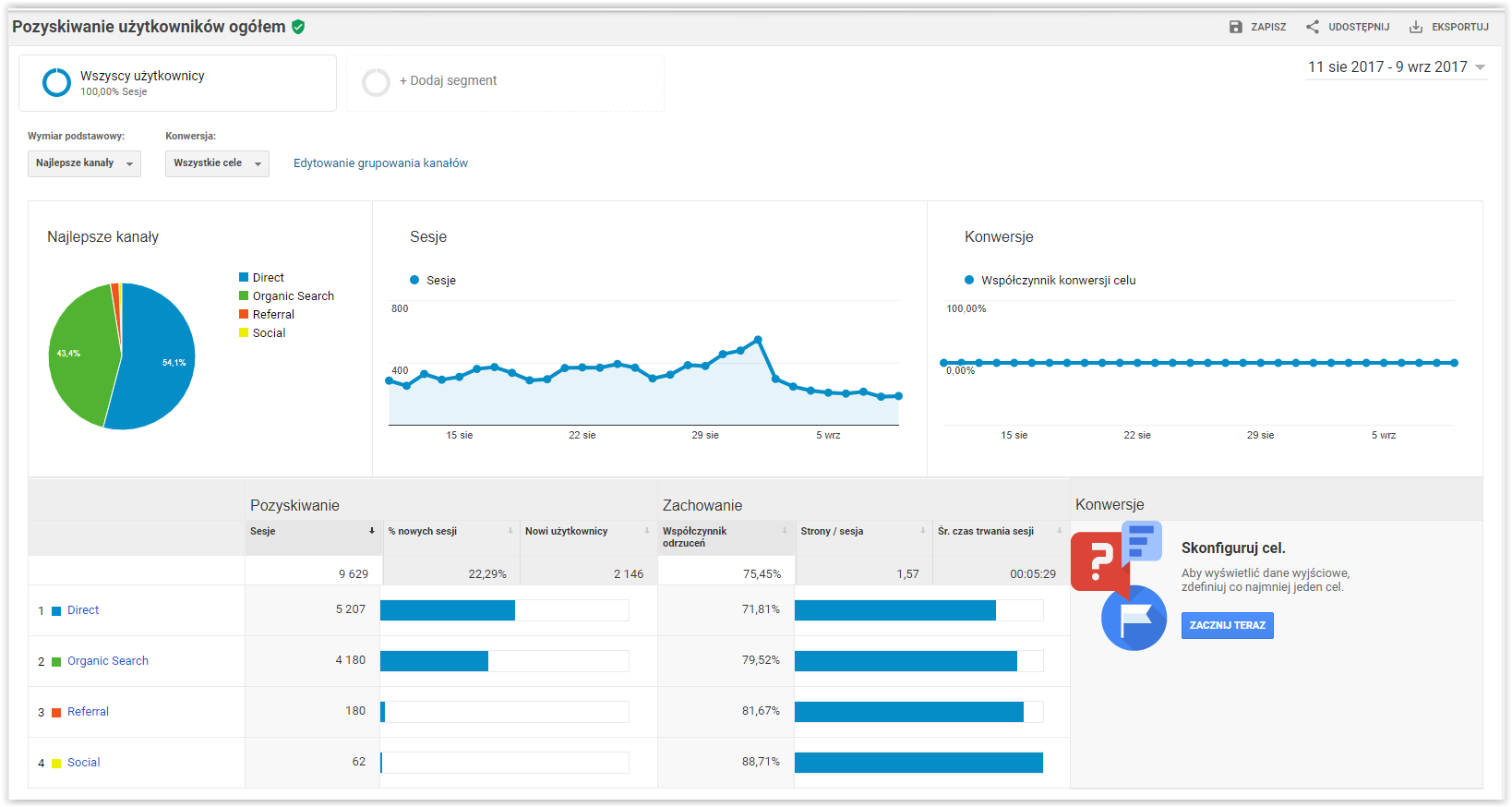The width and height of the screenshot is (1512, 807).
Task: Sort by the Współczynnik odrzuceń column header
Action: click(694, 536)
